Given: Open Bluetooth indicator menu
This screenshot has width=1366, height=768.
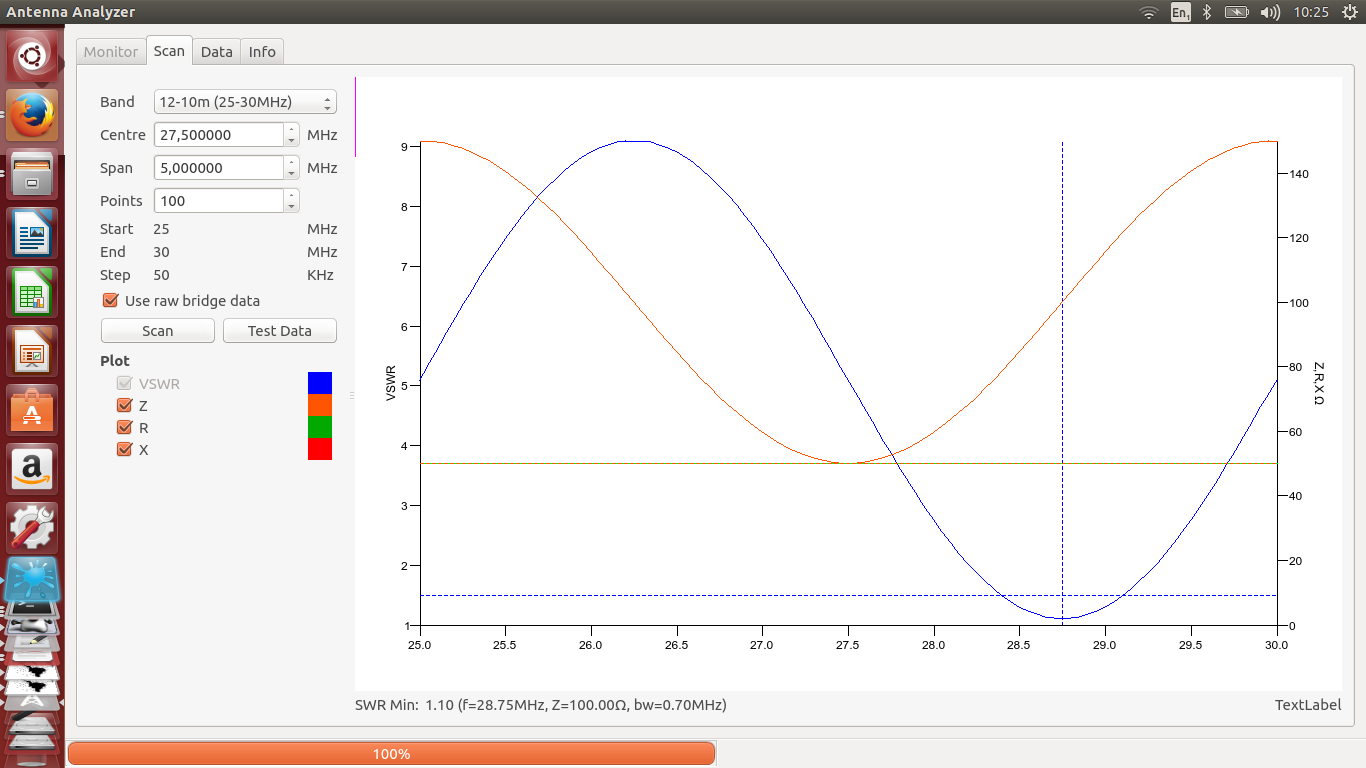Looking at the screenshot, I should 1207,12.
